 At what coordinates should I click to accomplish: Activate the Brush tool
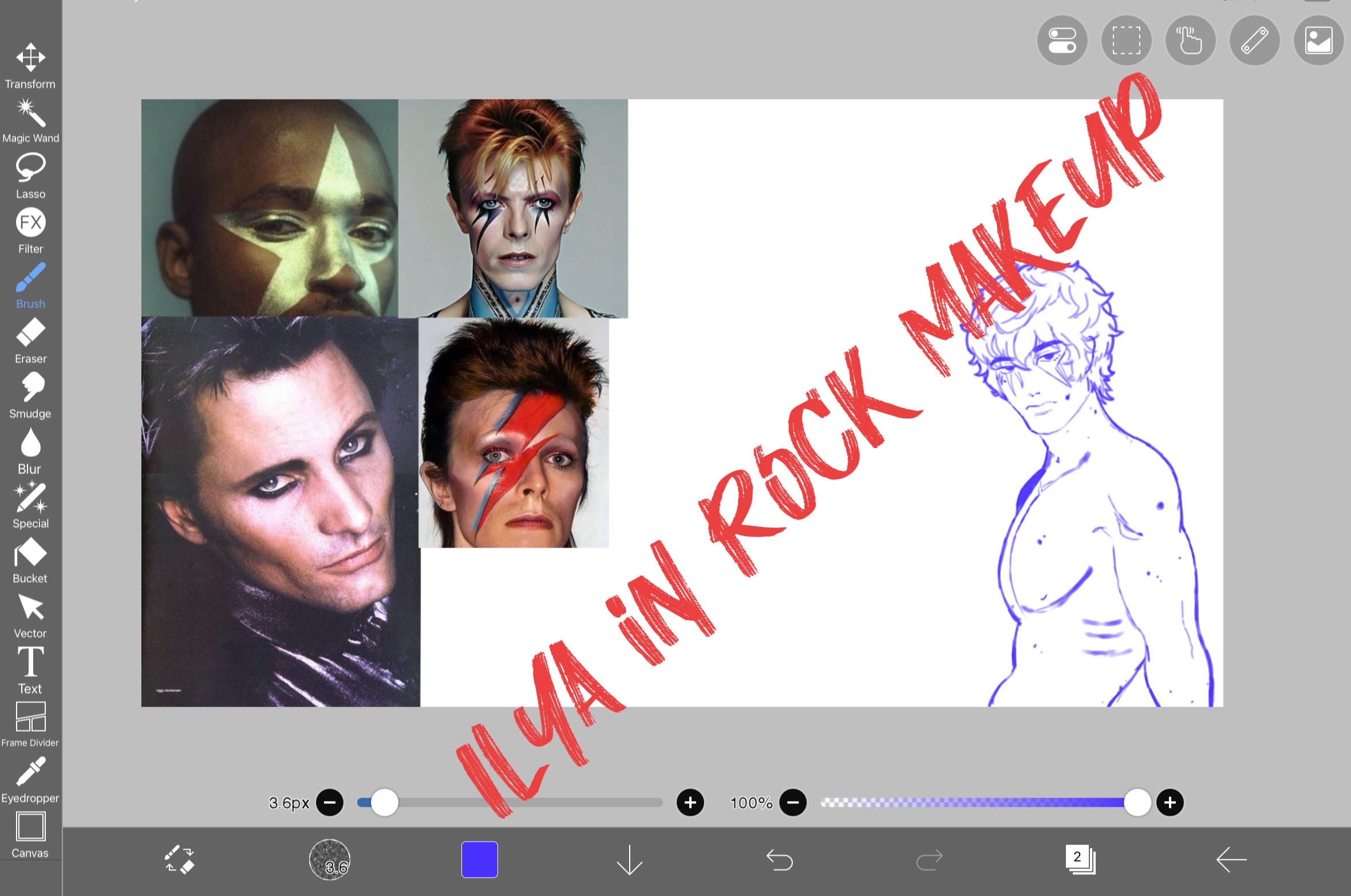coord(30,286)
